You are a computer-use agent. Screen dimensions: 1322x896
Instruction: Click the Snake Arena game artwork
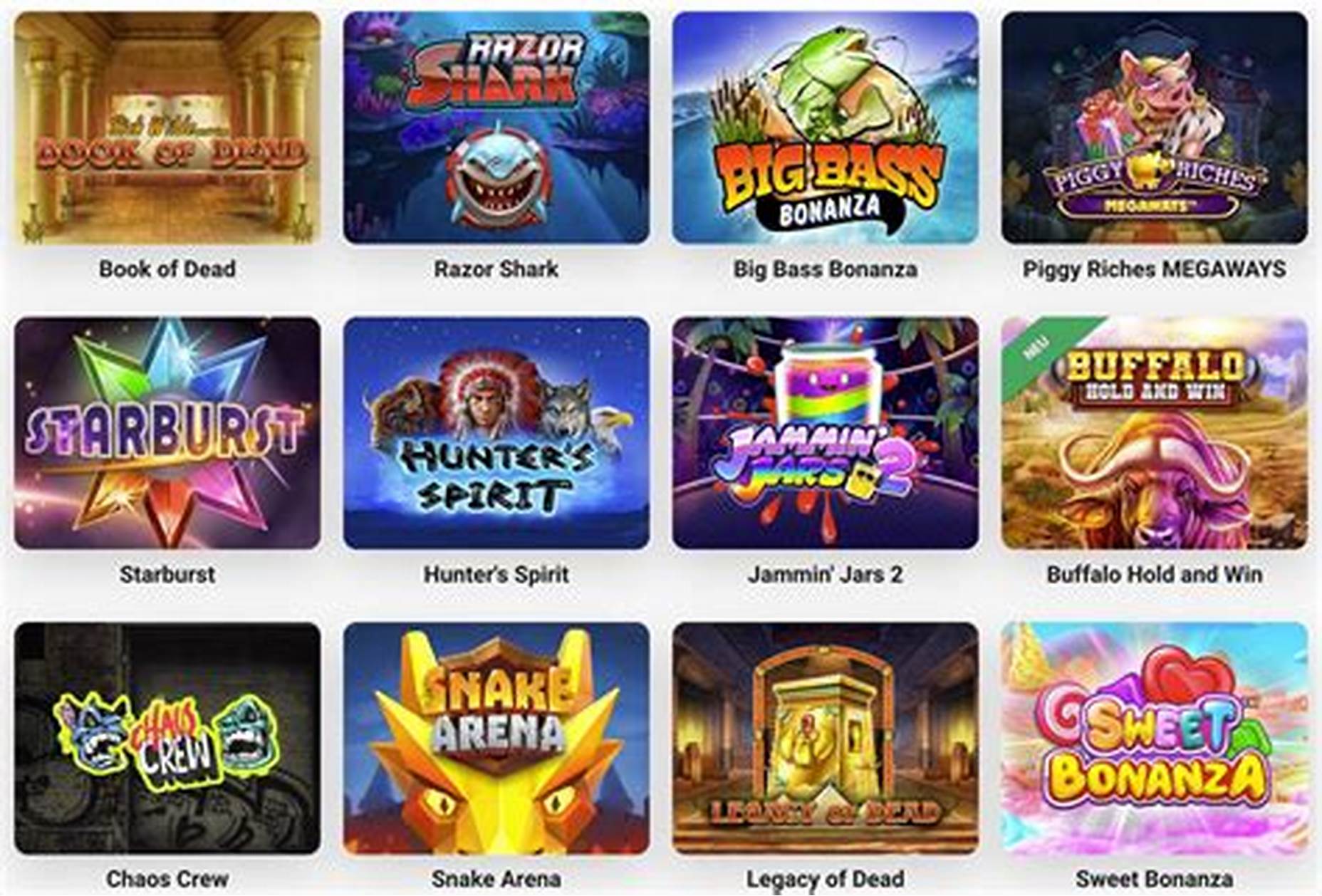pyautogui.click(x=496, y=739)
